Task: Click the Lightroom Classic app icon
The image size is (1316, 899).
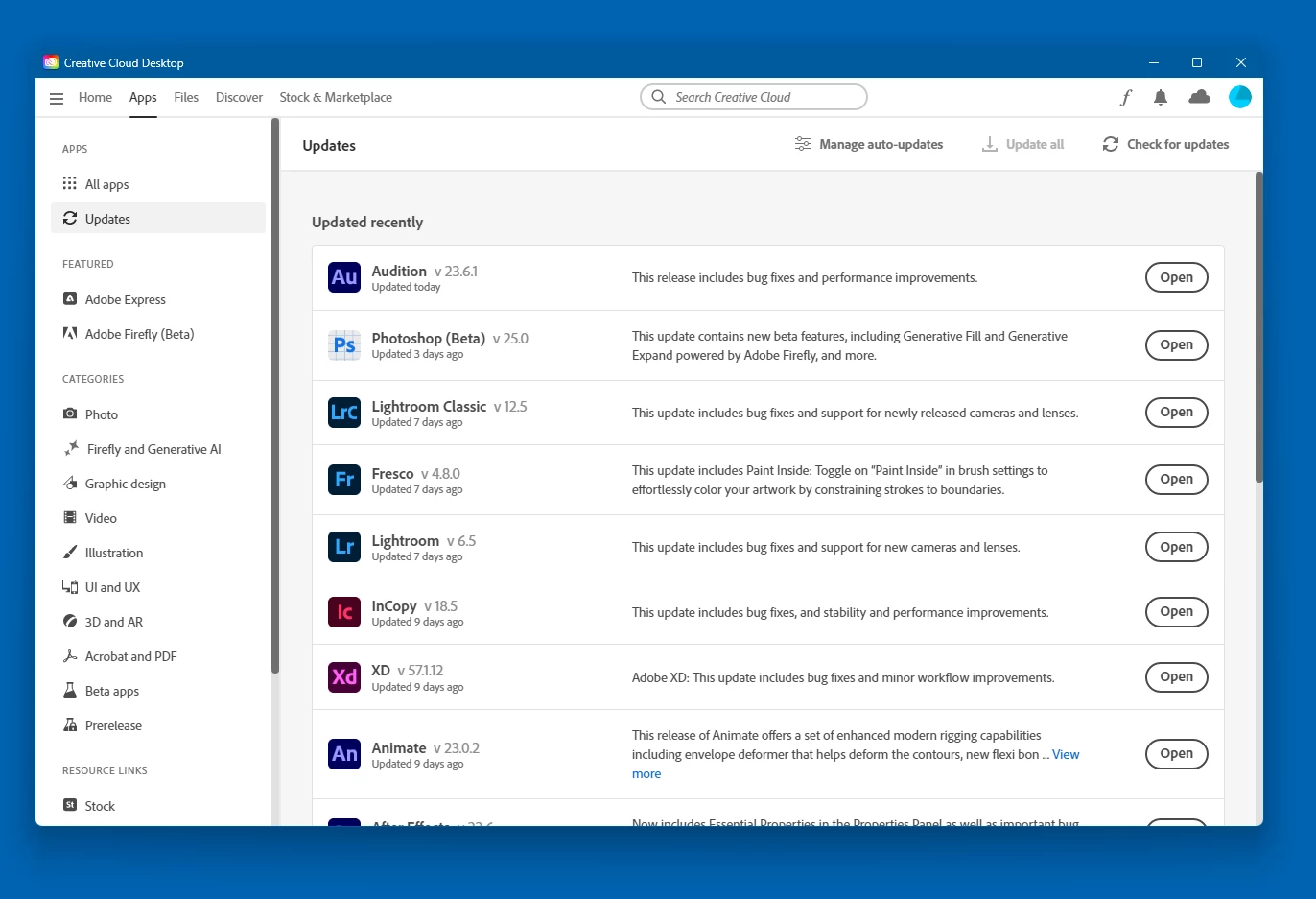Action: point(344,413)
